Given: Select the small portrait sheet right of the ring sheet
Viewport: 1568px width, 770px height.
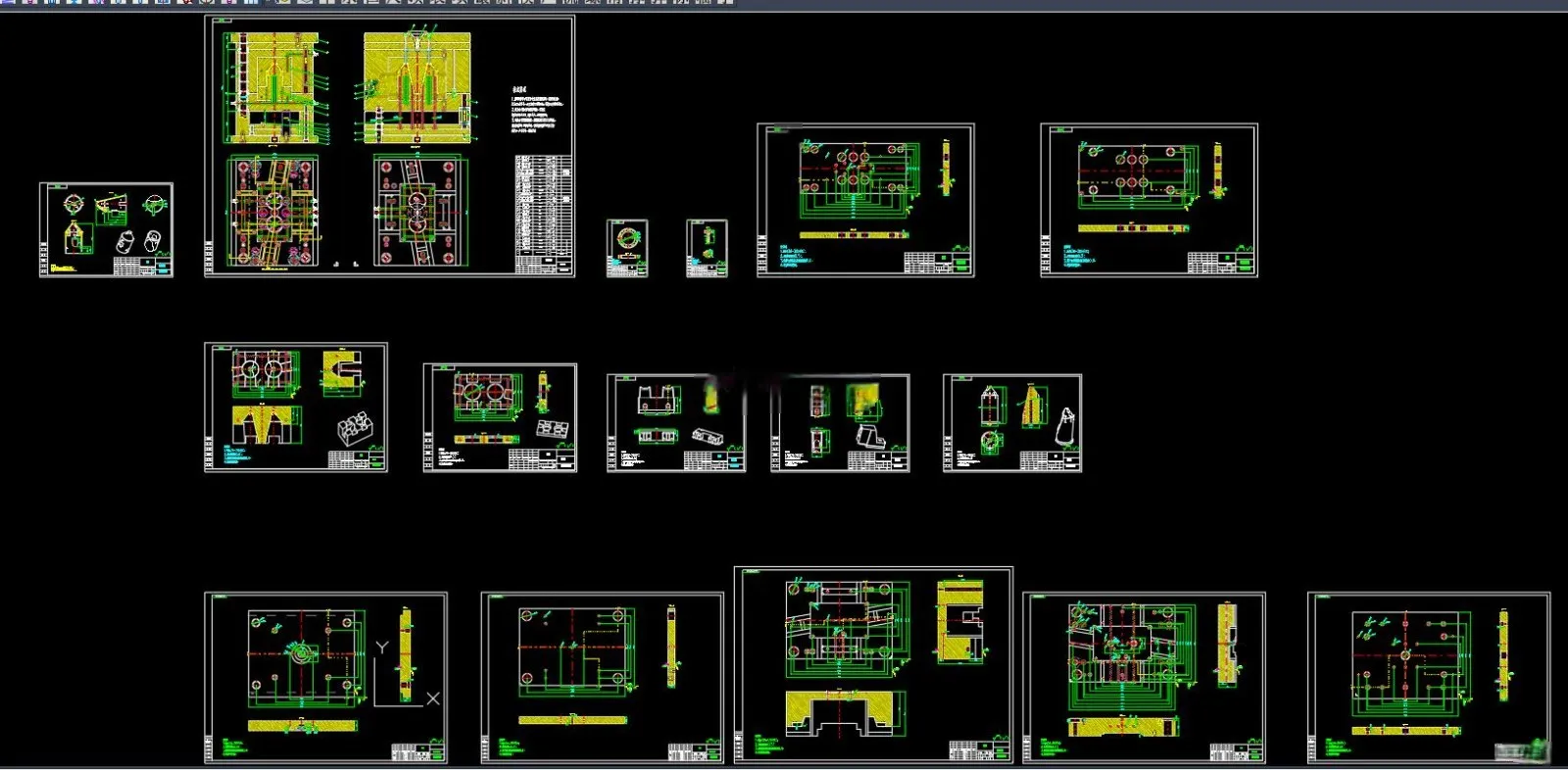Looking at the screenshot, I should tap(707, 248).
